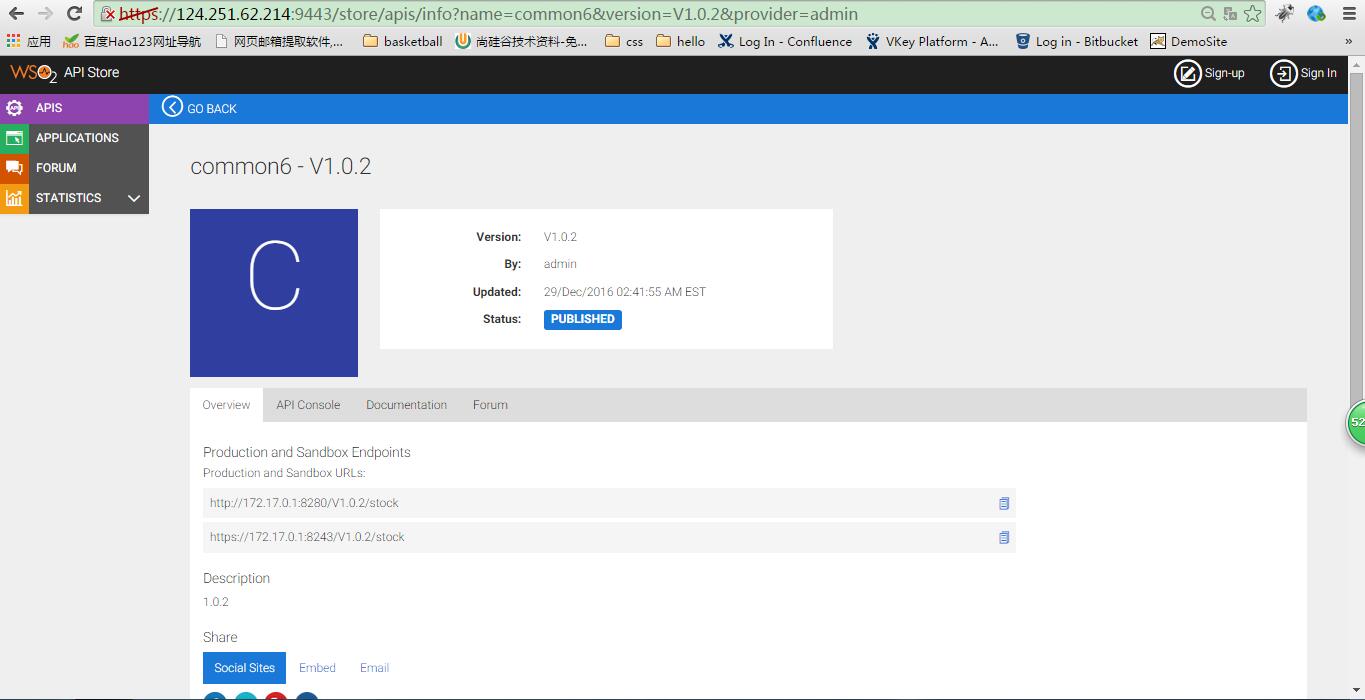Switch to the Documentation tab
1365x700 pixels.
click(x=406, y=405)
